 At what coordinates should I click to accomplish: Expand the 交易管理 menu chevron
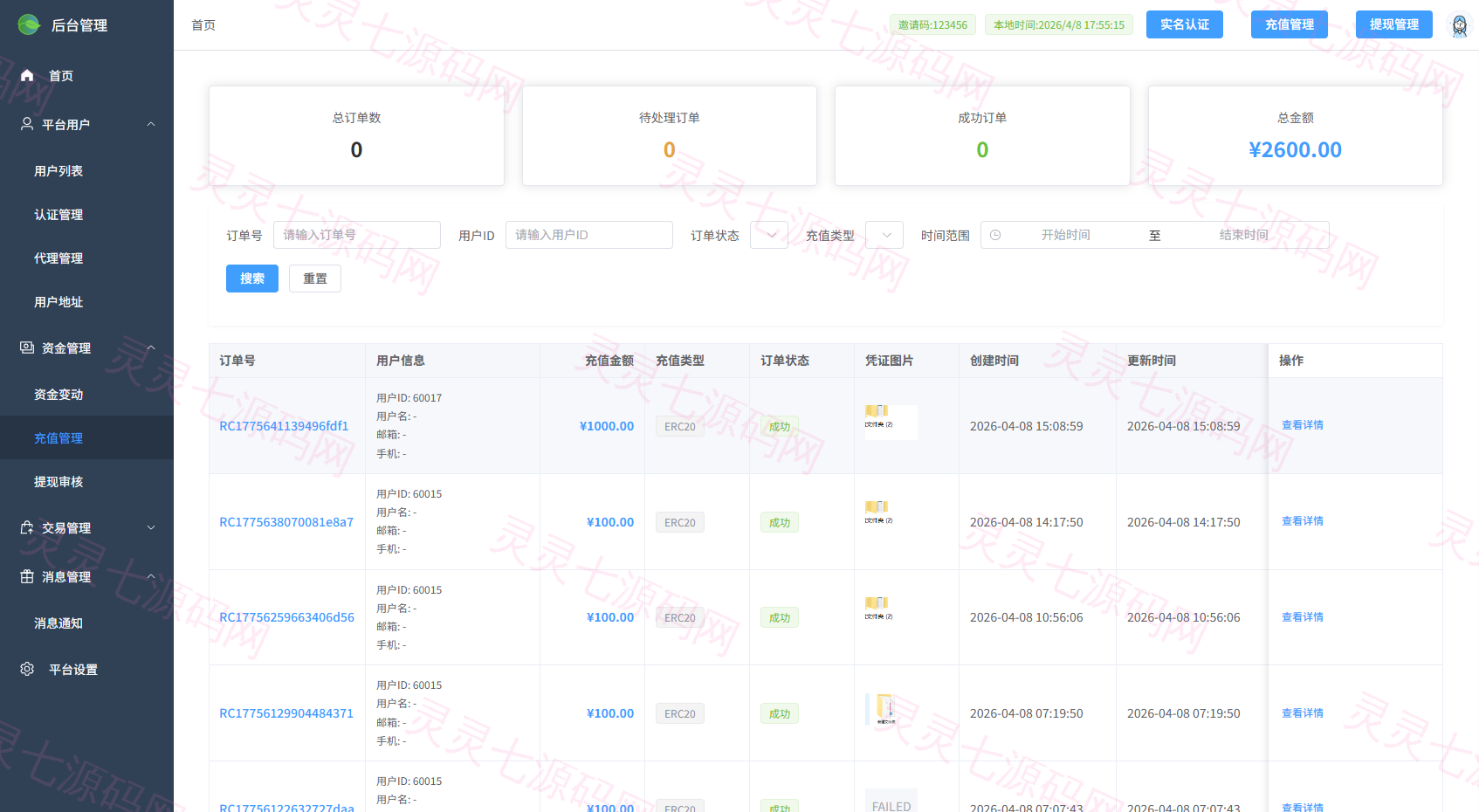151,527
